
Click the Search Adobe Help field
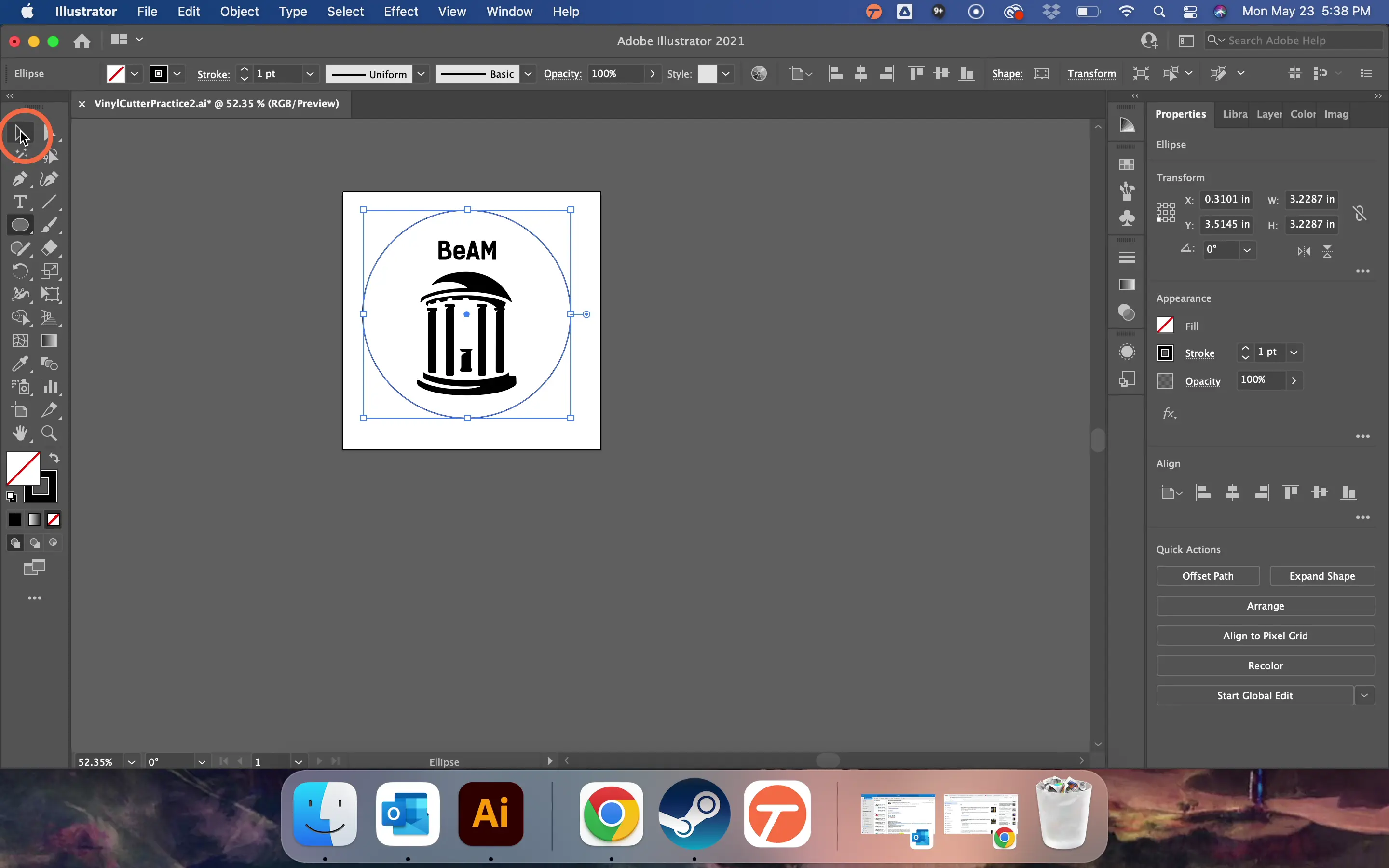pyautogui.click(x=1293, y=40)
